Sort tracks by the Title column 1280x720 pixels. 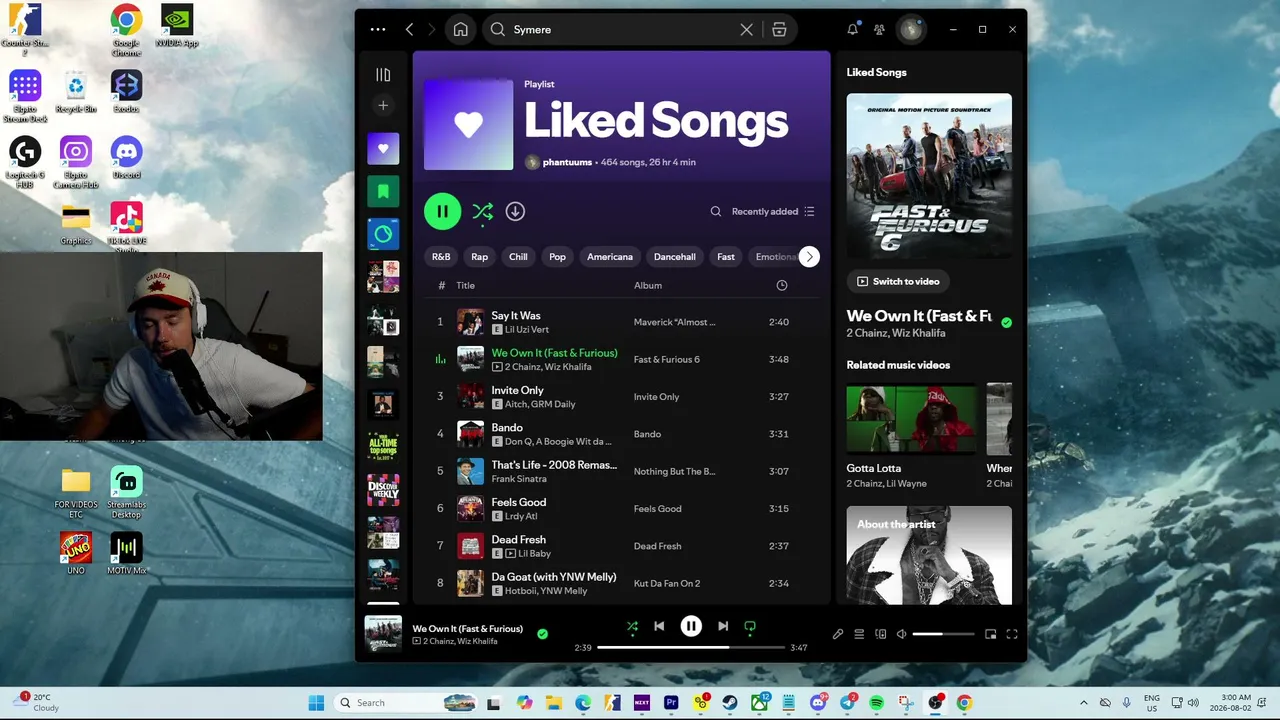click(466, 286)
